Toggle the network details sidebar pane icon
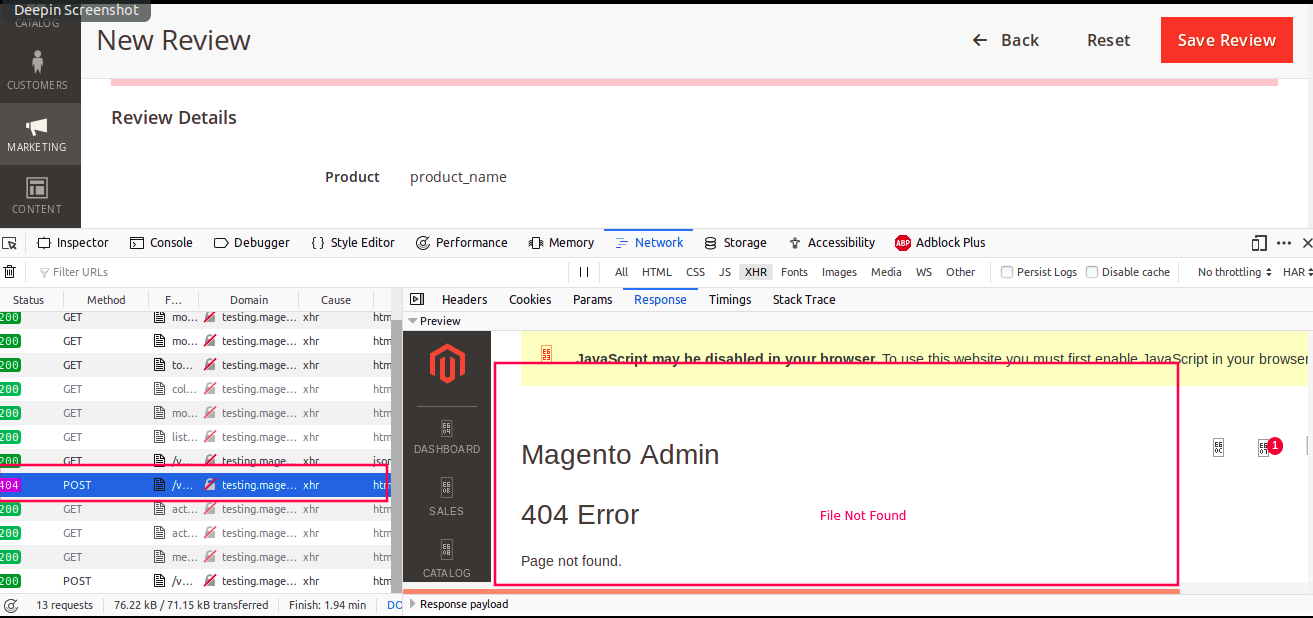The height and width of the screenshot is (618, 1313). click(417, 299)
